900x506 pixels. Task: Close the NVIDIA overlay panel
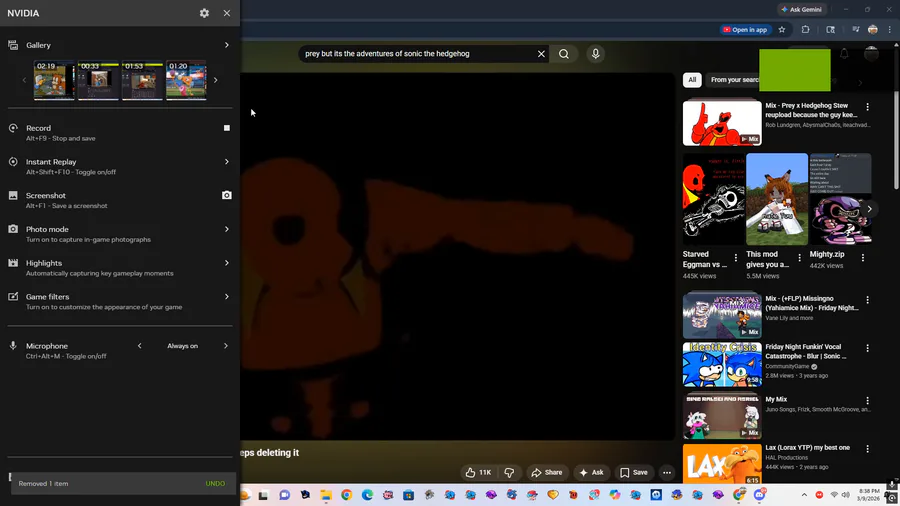[x=227, y=13]
